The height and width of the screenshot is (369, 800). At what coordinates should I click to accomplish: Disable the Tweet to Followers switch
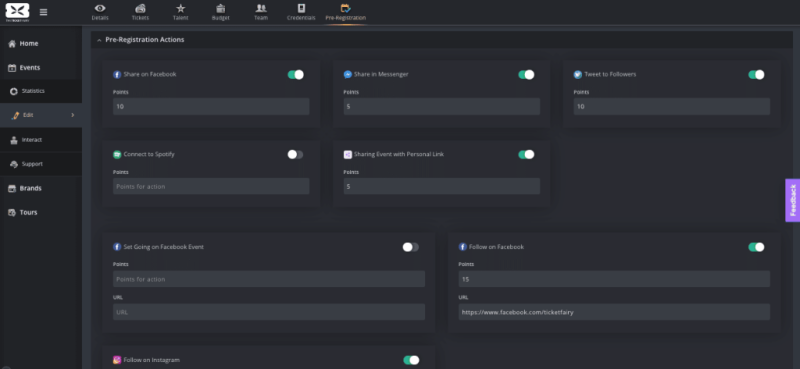coord(756,75)
